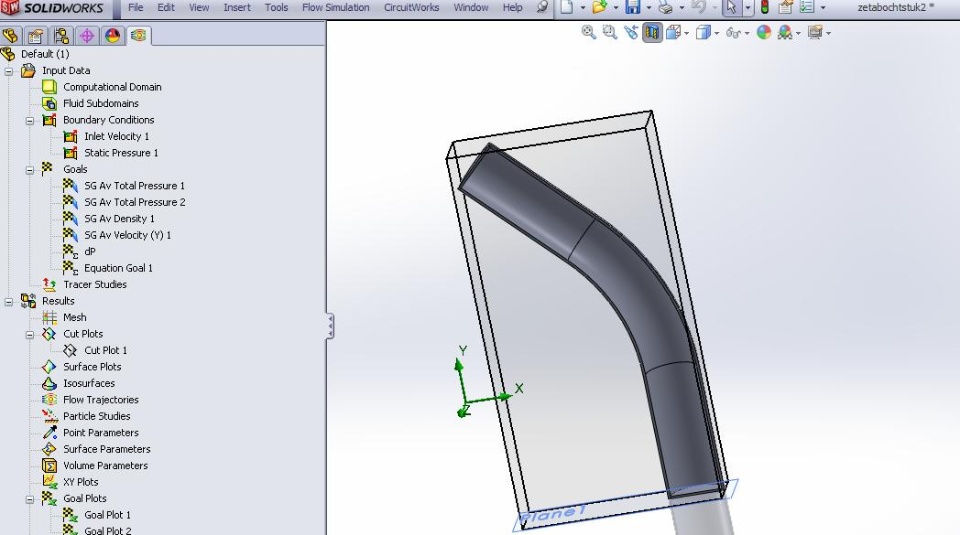Collapse the Results tree node
This screenshot has height=535, width=960.
tap(9, 302)
